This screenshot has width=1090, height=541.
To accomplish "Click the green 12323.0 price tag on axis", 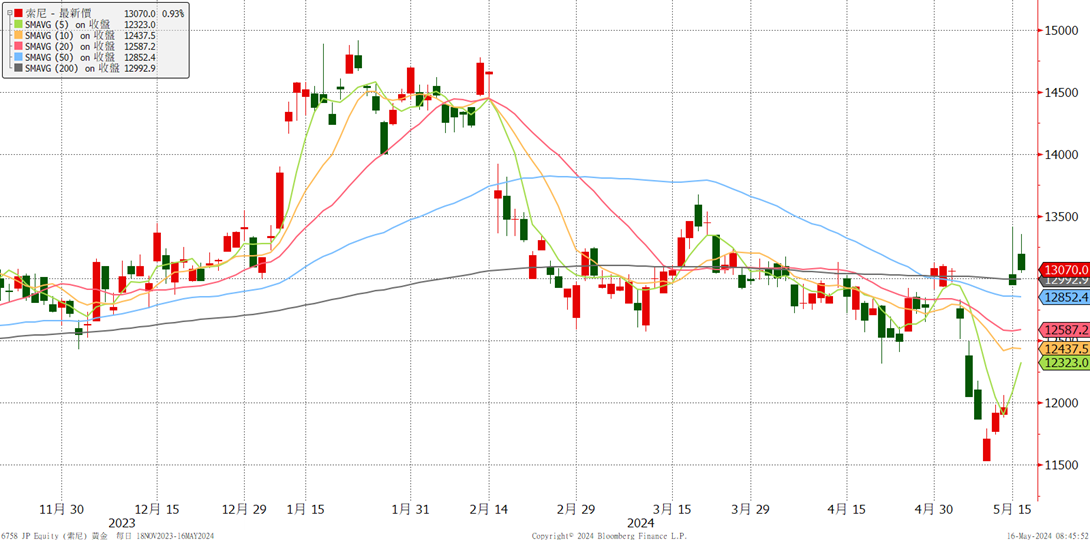I will point(1064,363).
